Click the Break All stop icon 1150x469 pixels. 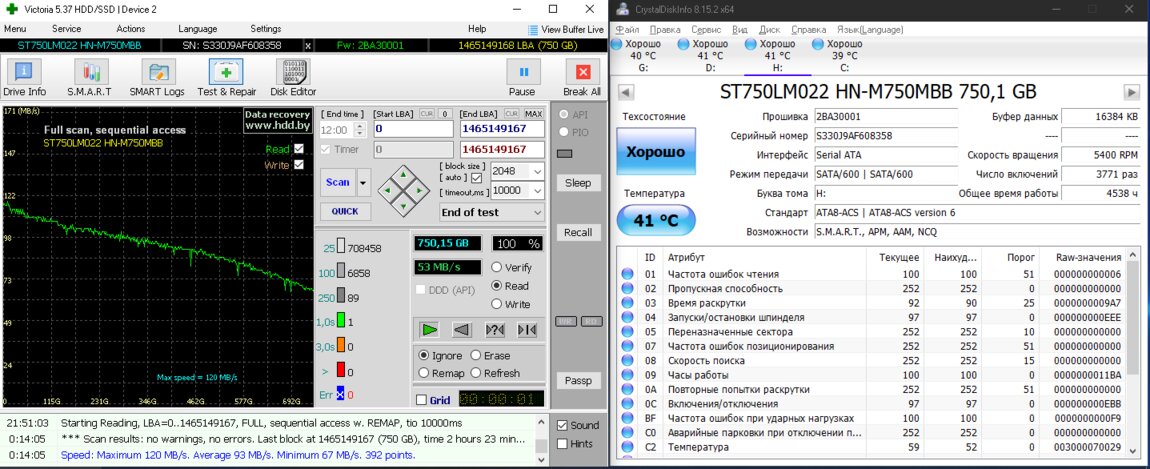click(581, 78)
